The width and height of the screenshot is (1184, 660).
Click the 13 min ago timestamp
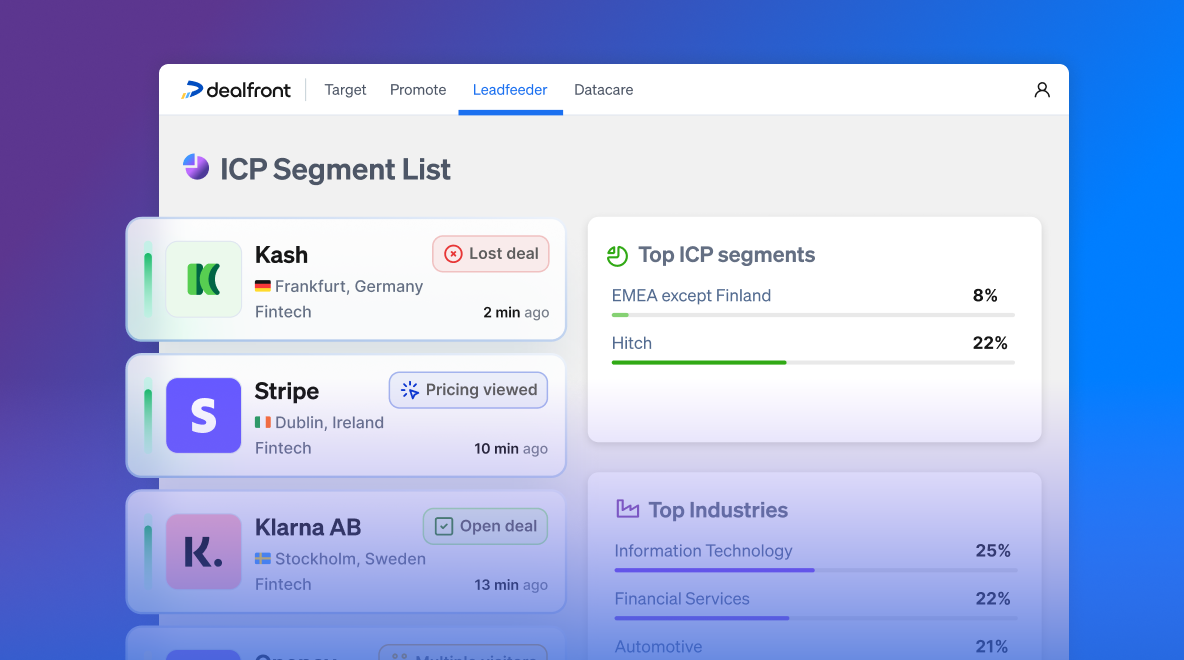pos(511,584)
